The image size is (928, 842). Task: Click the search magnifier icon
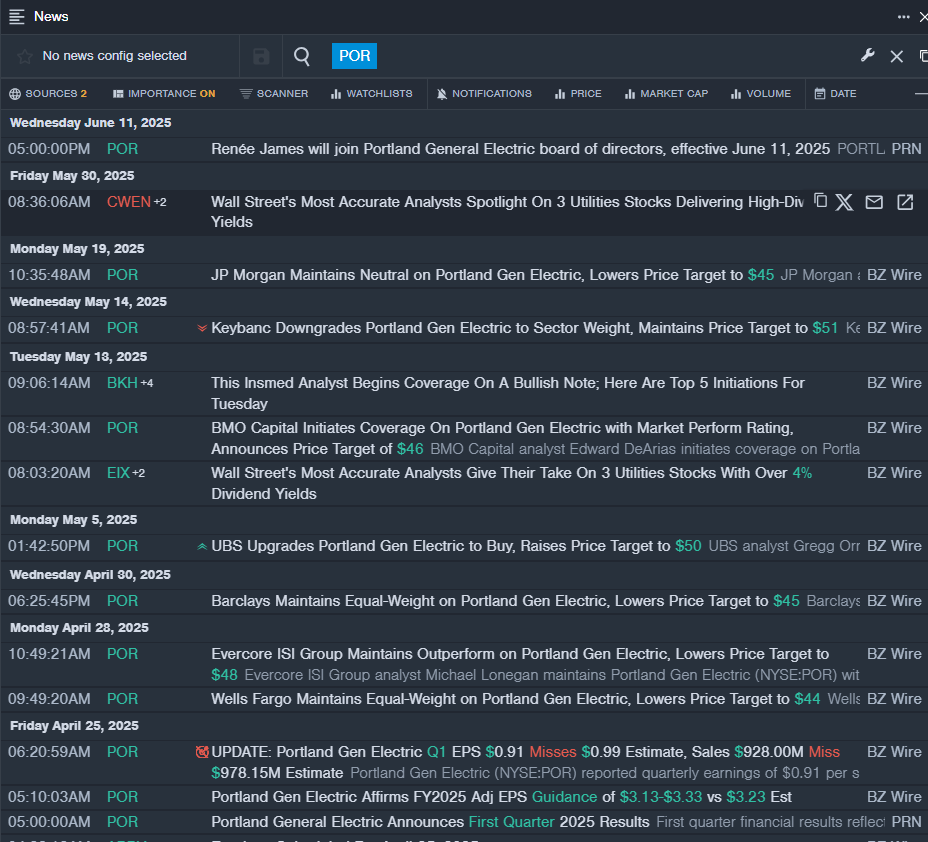302,56
